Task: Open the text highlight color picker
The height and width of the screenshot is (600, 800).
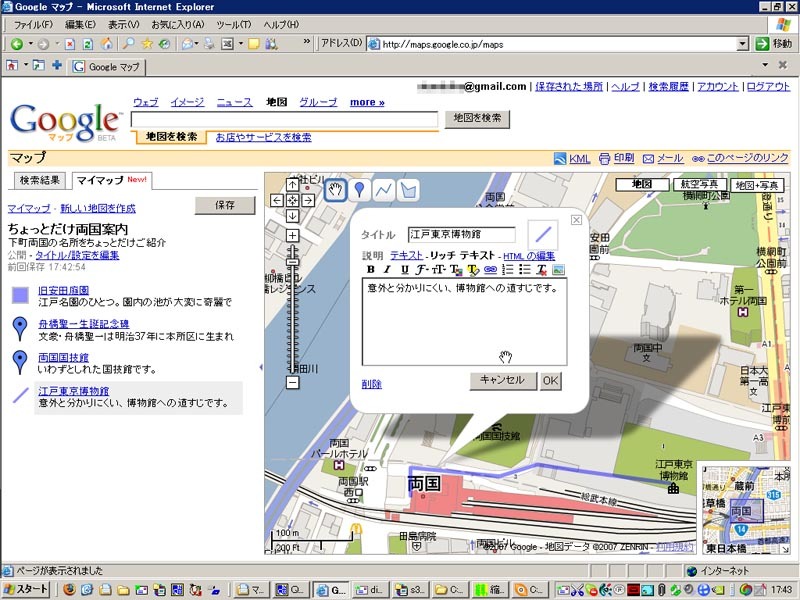Action: click(472, 269)
